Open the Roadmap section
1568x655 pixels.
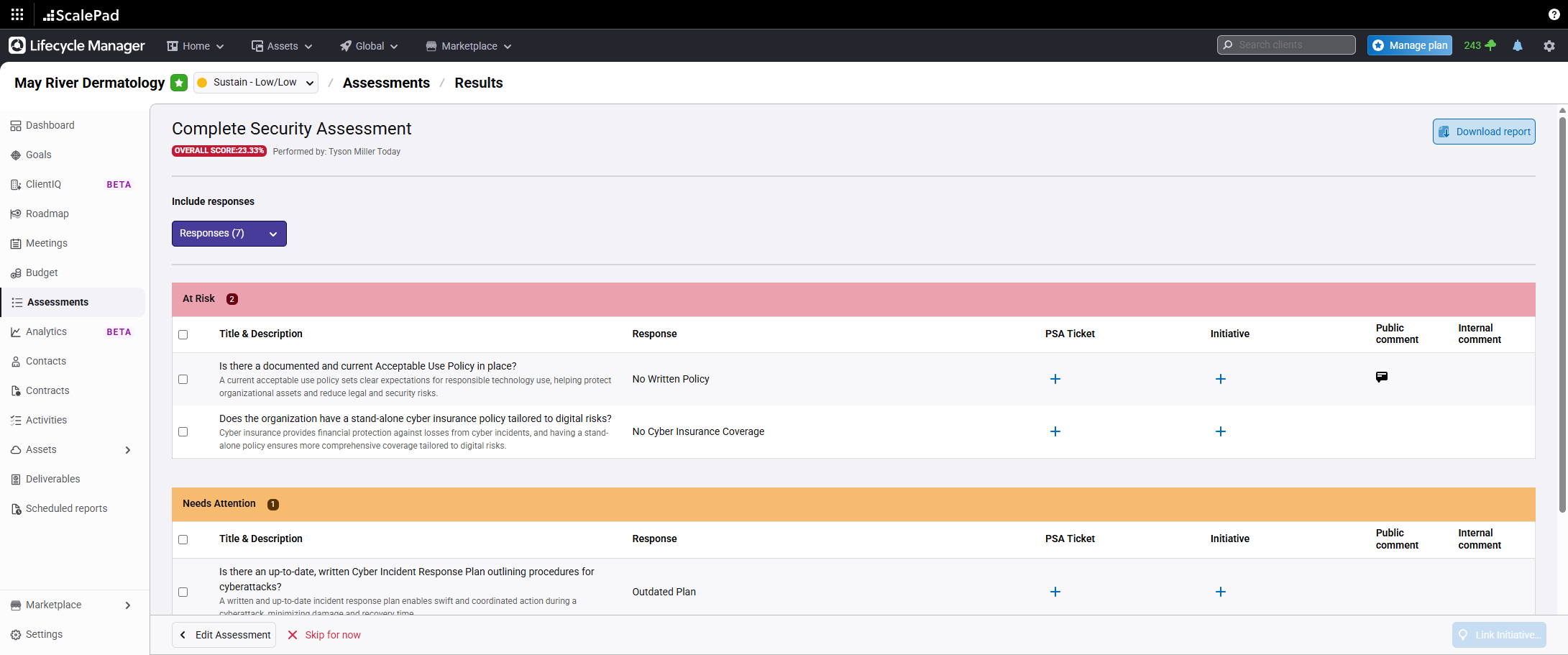pyautogui.click(x=47, y=214)
